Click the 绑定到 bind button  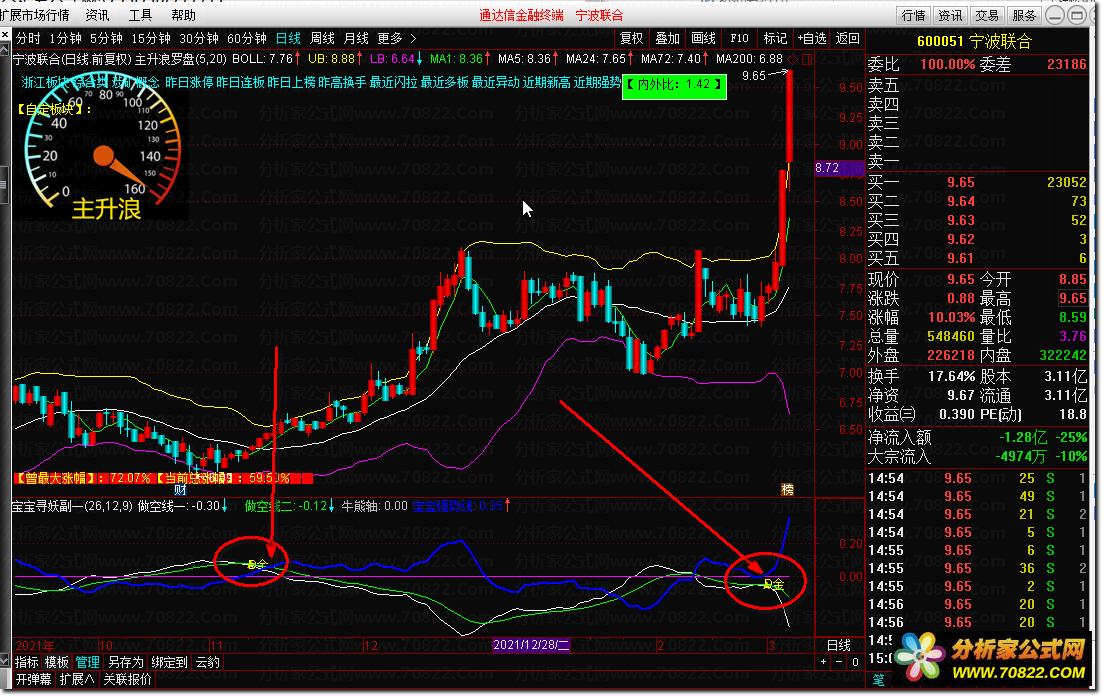click(x=170, y=663)
